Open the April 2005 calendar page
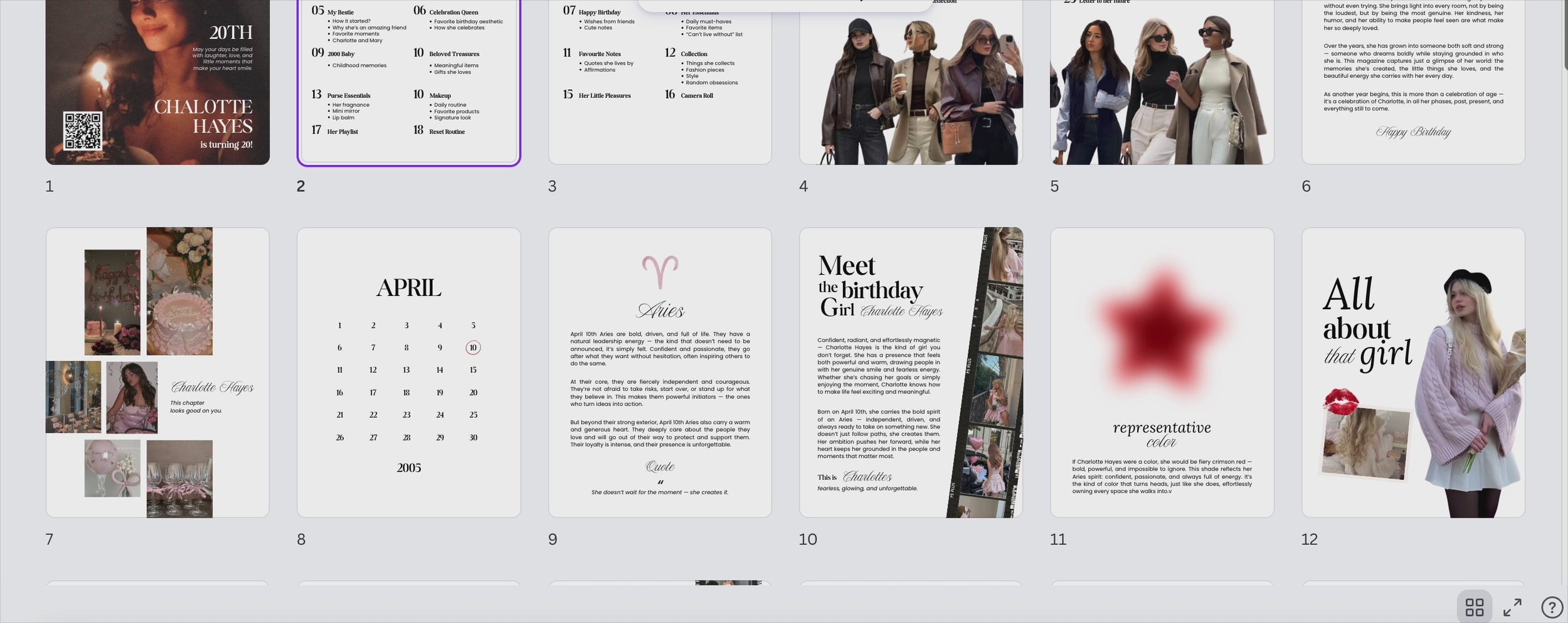Screen dimensions: 1568x623 [409, 373]
